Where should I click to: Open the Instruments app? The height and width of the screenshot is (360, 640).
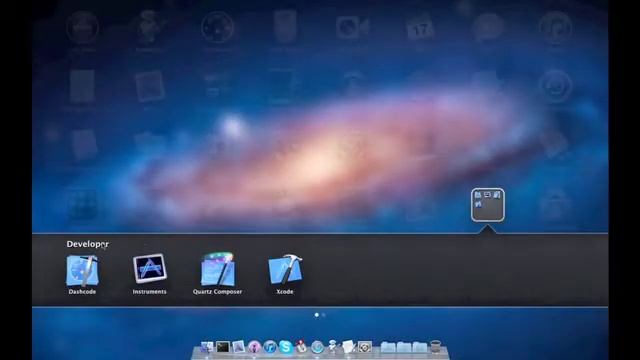point(149,269)
